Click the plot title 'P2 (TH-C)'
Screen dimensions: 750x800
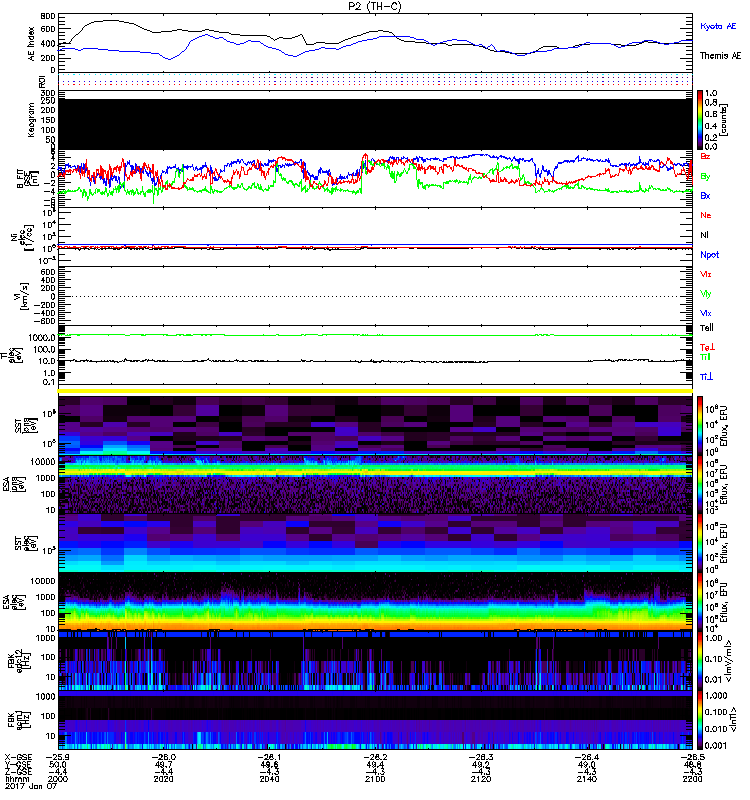376,6
